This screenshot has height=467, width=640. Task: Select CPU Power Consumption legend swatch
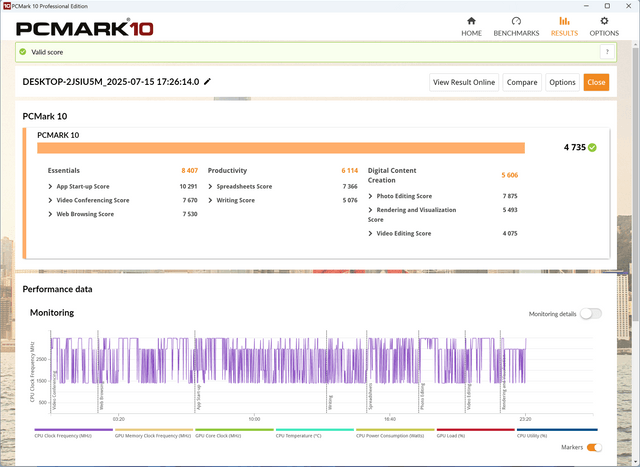pos(395,429)
